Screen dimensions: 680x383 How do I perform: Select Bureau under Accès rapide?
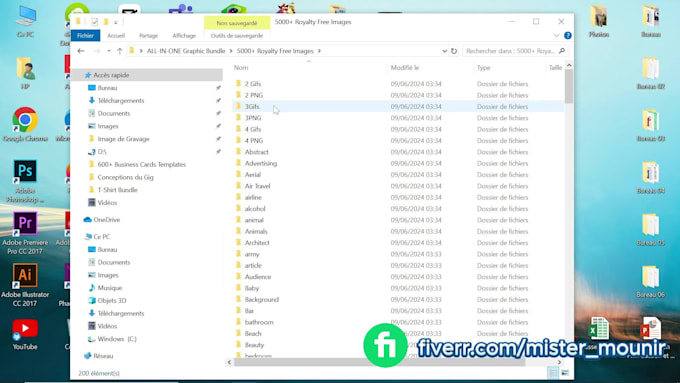pyautogui.click(x=107, y=88)
